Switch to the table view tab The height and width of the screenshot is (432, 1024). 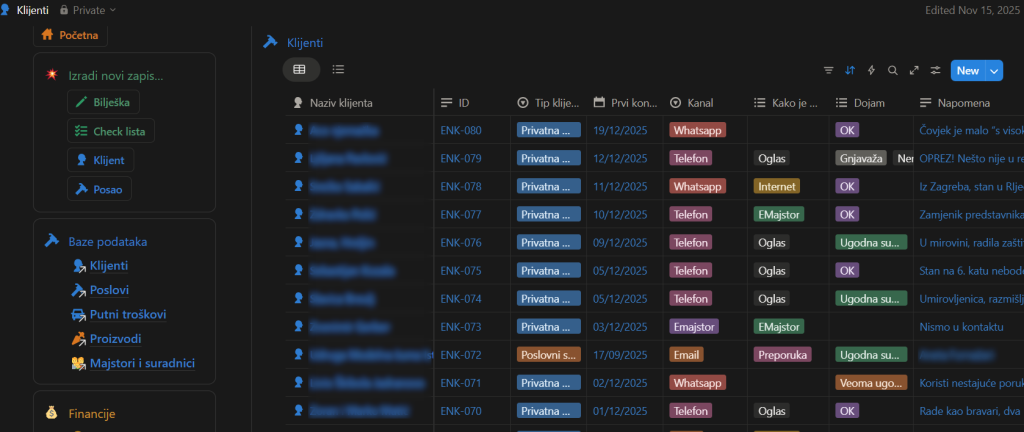[x=300, y=69]
